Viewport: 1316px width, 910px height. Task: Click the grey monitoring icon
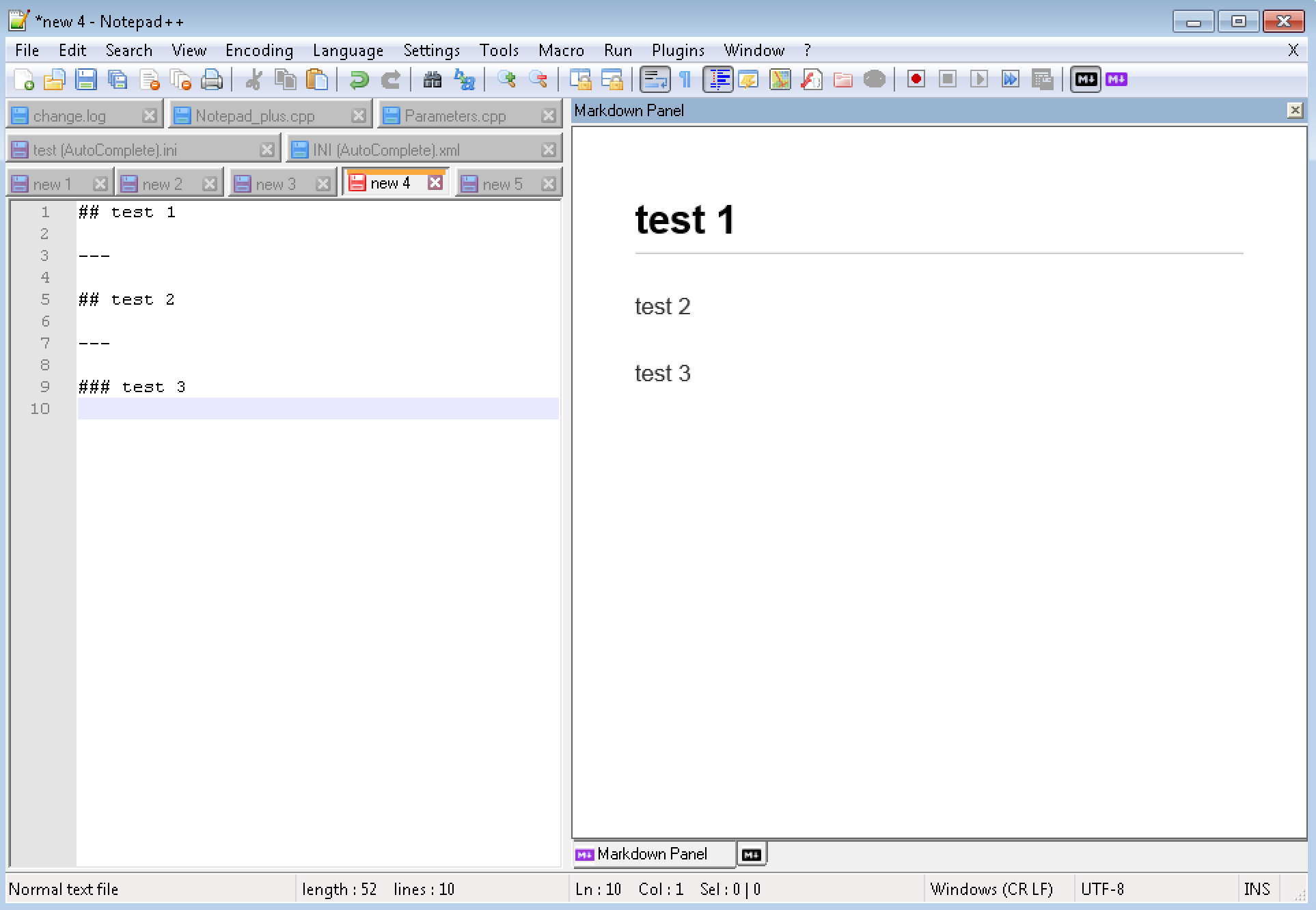click(x=875, y=80)
